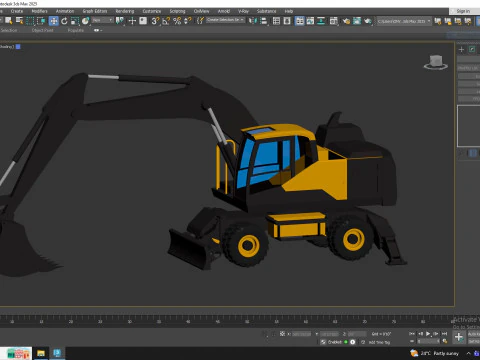Open the Object Paint ribbon tab

[42, 30]
